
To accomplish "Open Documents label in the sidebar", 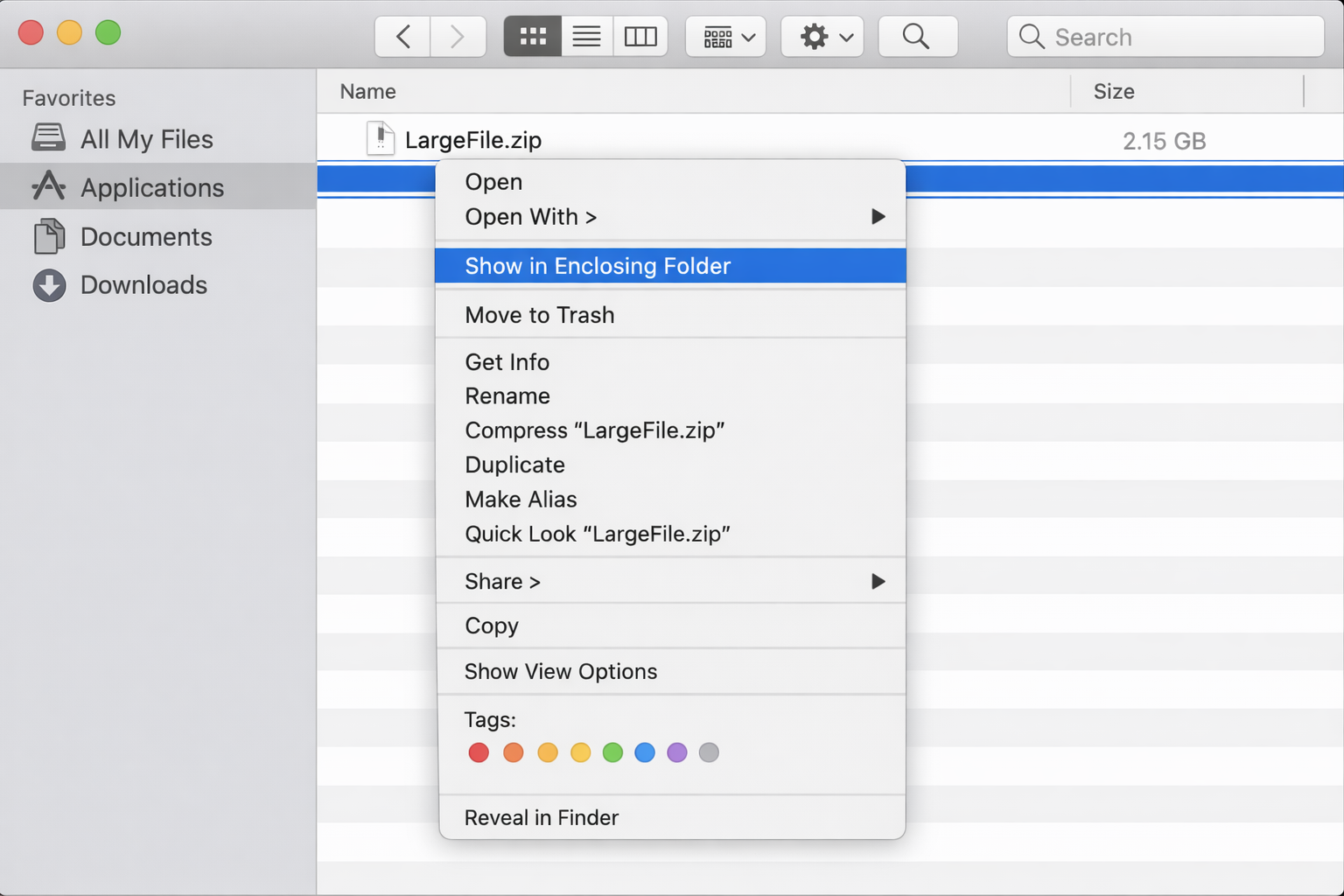I will click(x=146, y=236).
